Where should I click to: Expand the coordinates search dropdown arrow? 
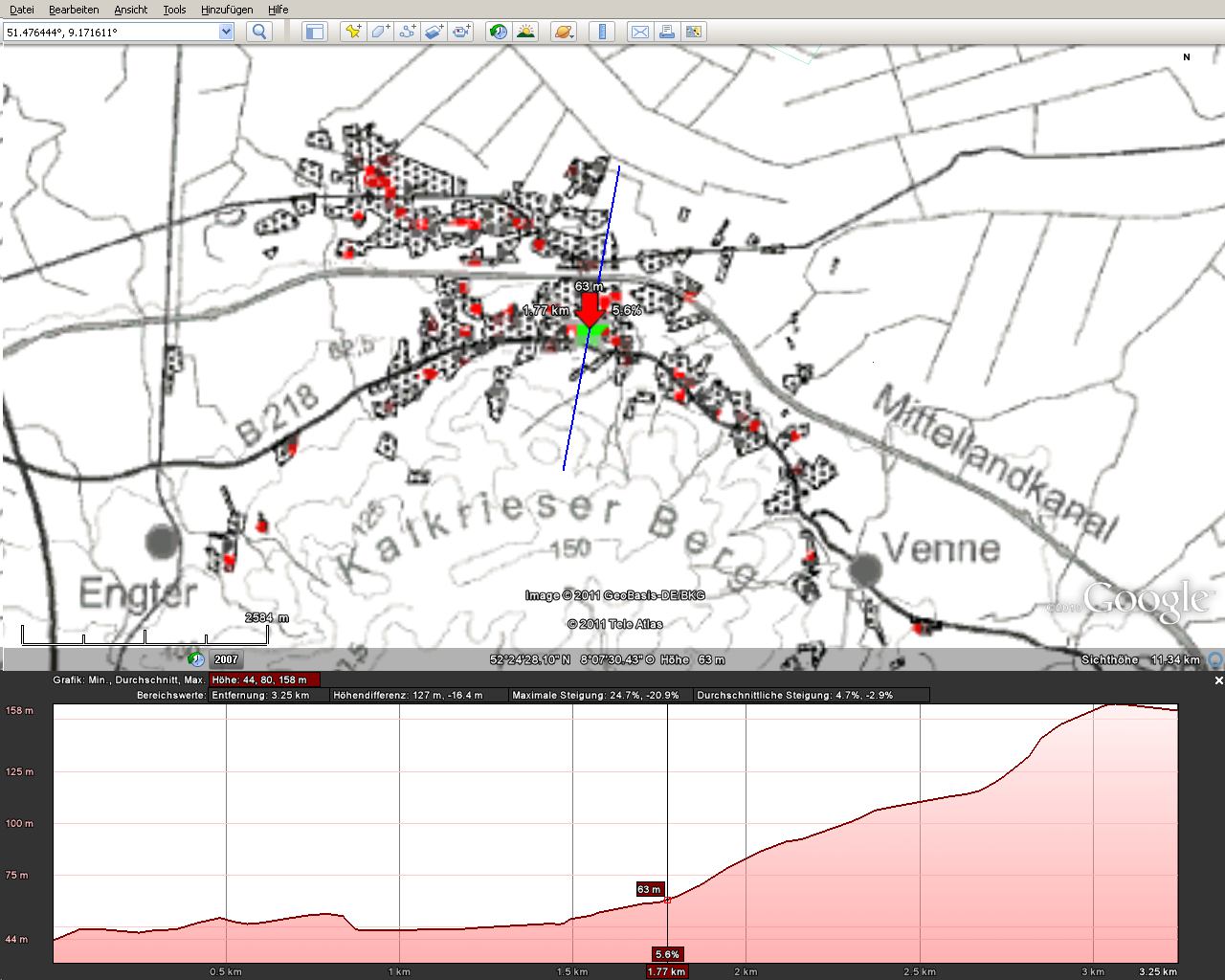[226, 32]
